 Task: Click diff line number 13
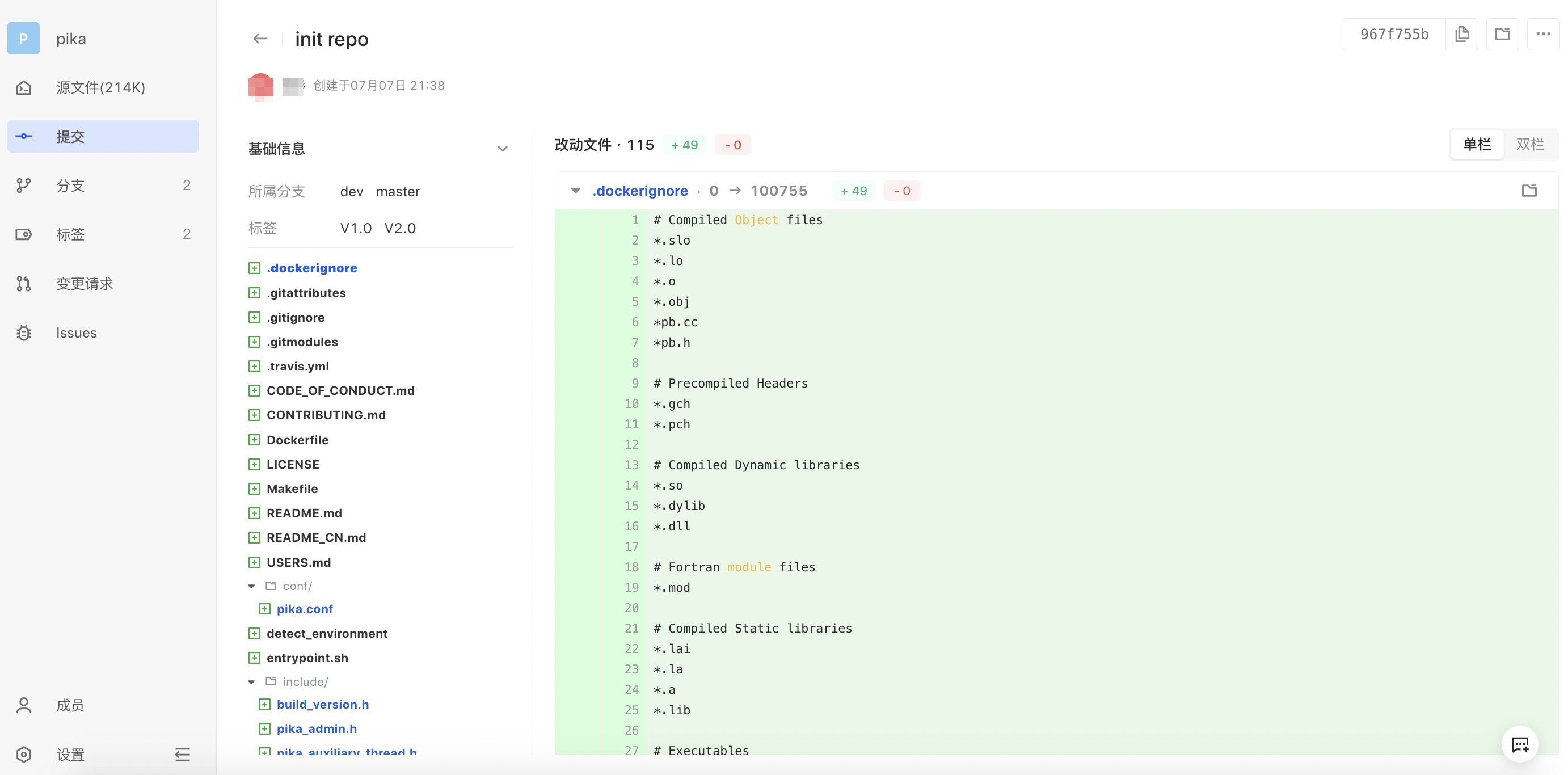point(631,465)
